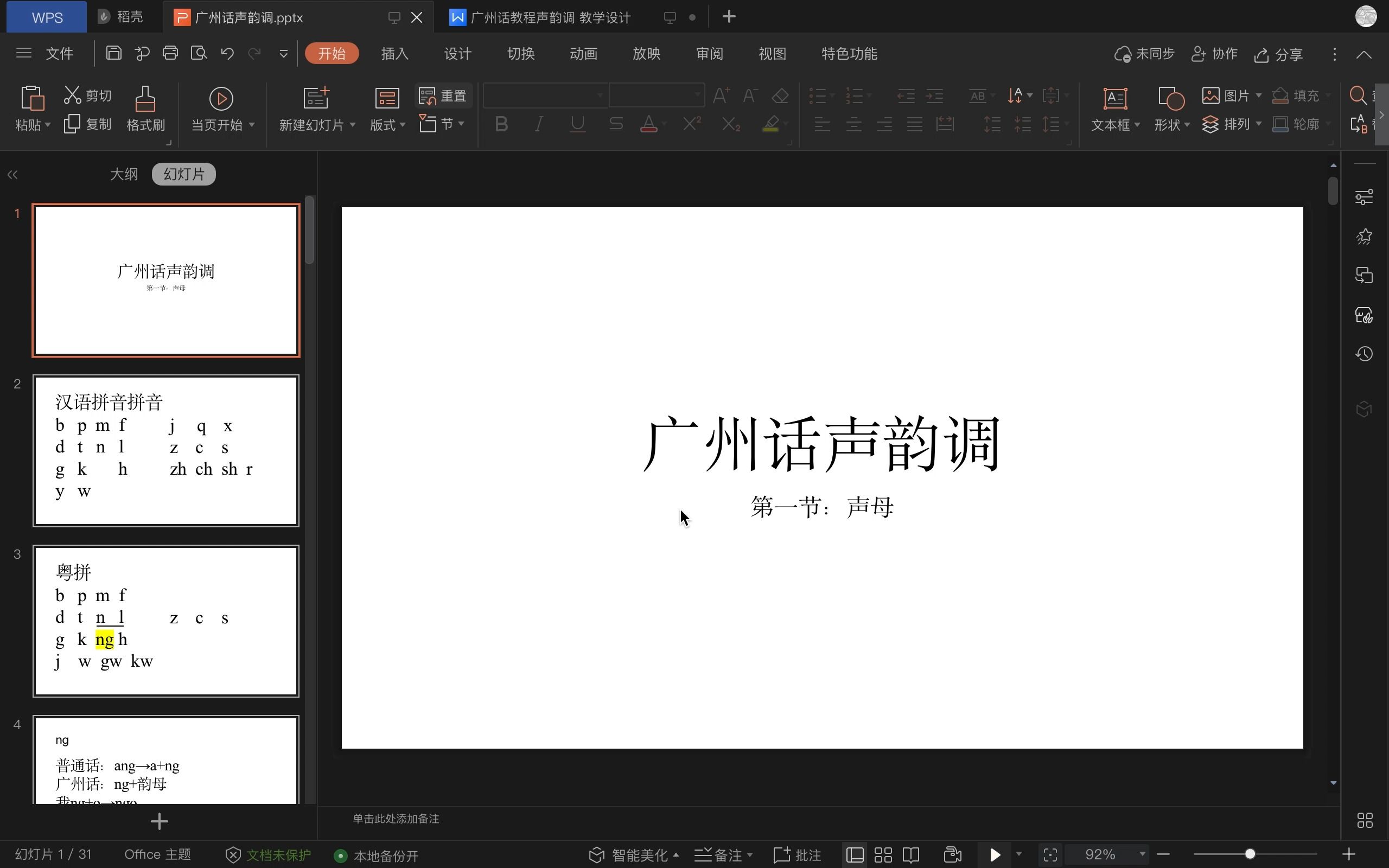Click the notes field 单击此处添加备注
The image size is (1389, 868).
pyautogui.click(x=396, y=819)
